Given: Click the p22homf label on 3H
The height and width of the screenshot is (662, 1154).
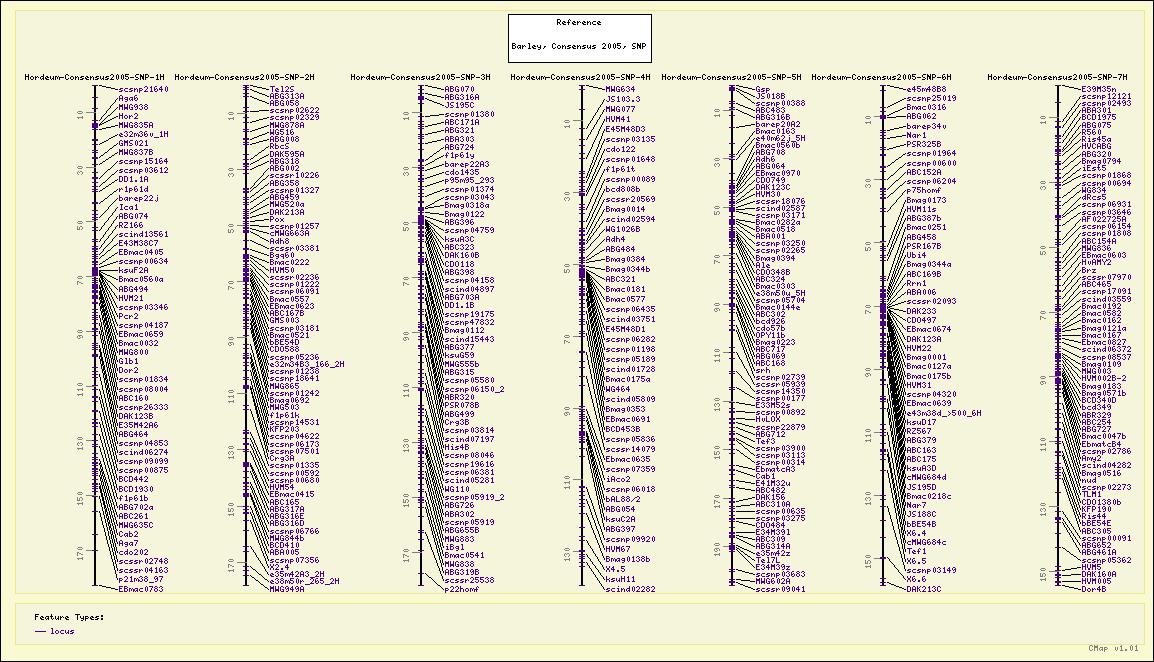Looking at the screenshot, I should point(462,590).
